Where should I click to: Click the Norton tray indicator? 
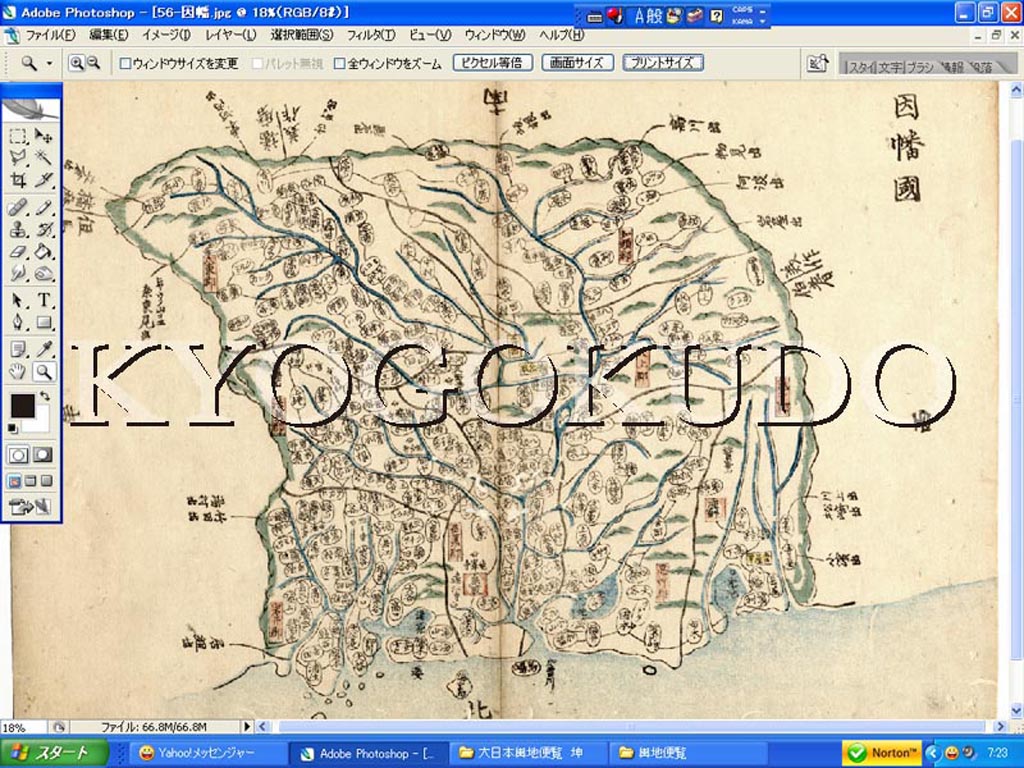click(x=882, y=753)
